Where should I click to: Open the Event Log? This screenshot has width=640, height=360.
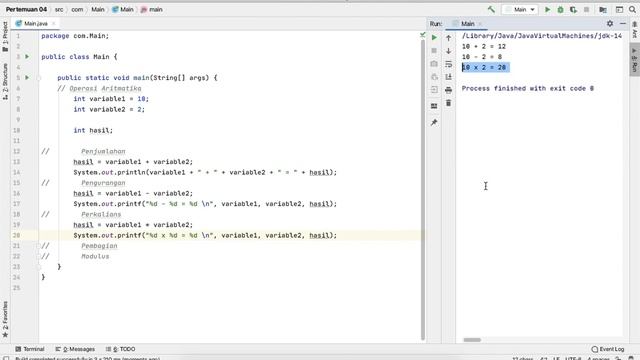pos(608,349)
